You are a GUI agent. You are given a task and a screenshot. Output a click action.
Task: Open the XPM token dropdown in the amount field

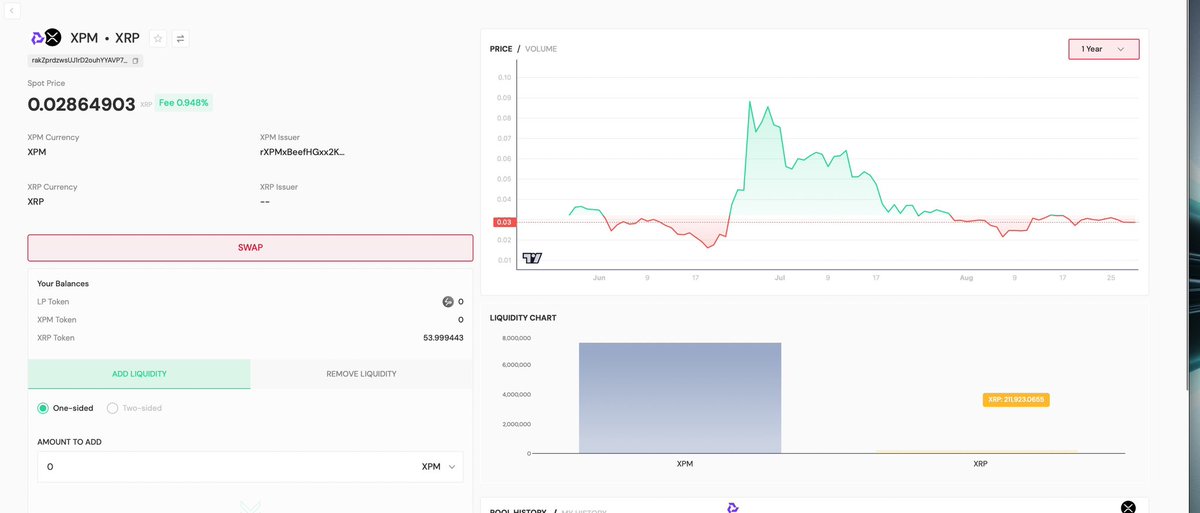pos(439,467)
